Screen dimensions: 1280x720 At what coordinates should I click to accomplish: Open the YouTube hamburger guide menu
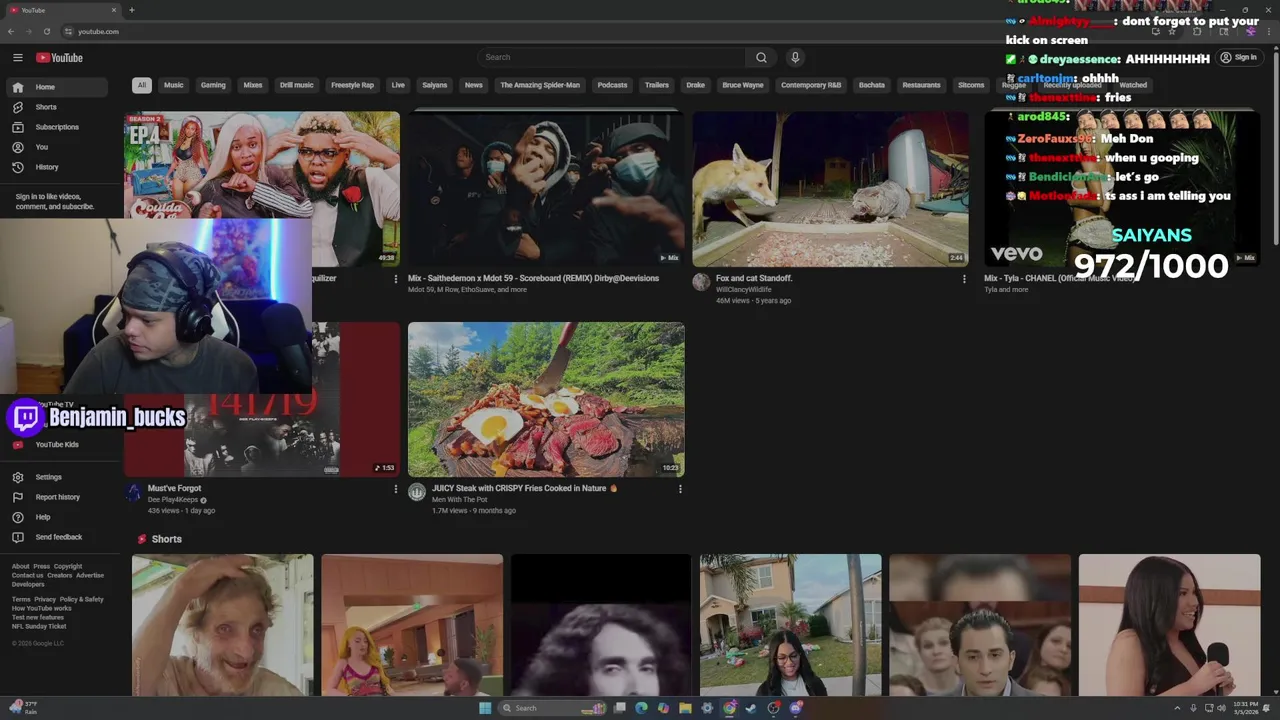18,58
